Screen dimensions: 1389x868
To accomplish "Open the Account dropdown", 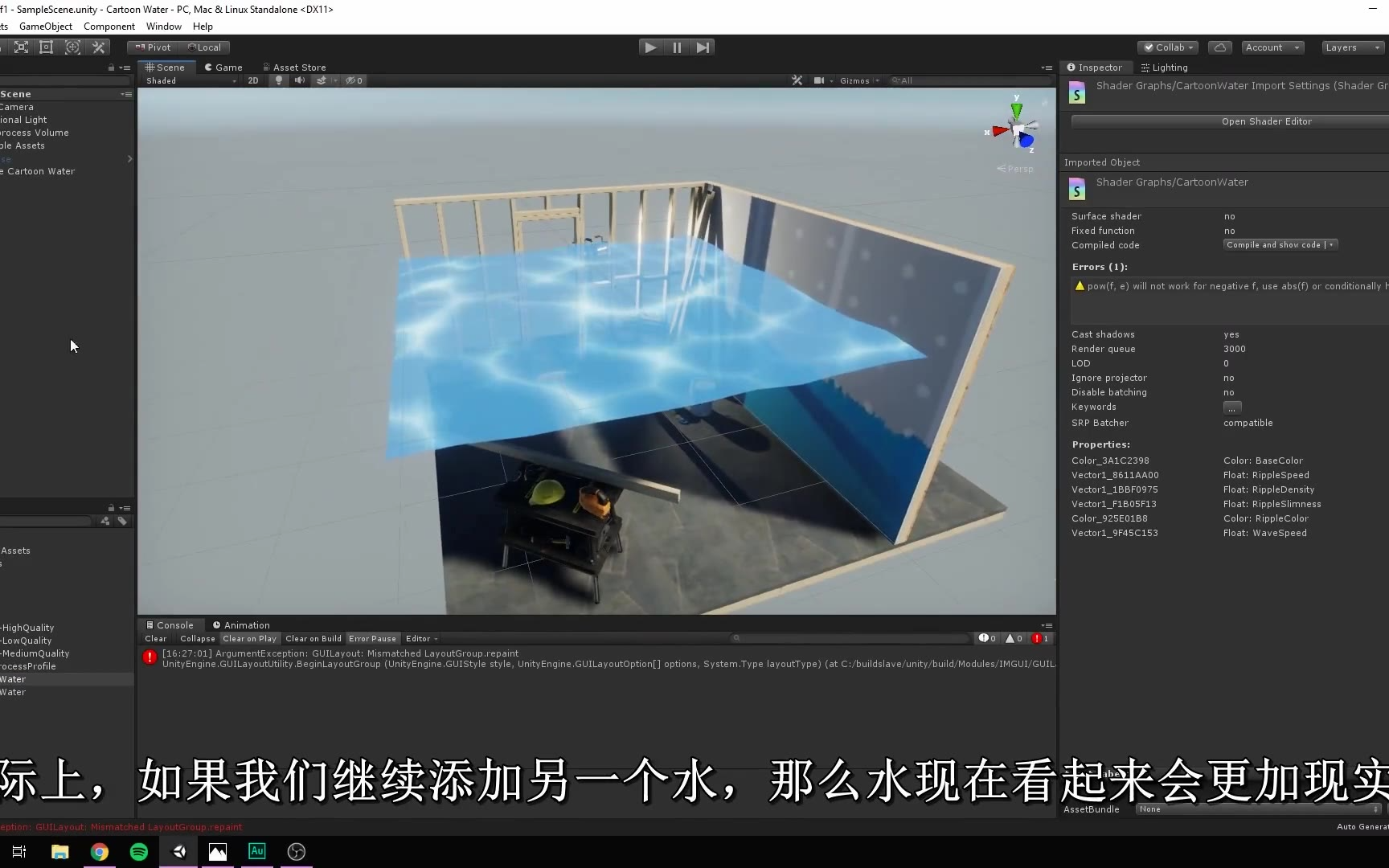I will coord(1272,47).
